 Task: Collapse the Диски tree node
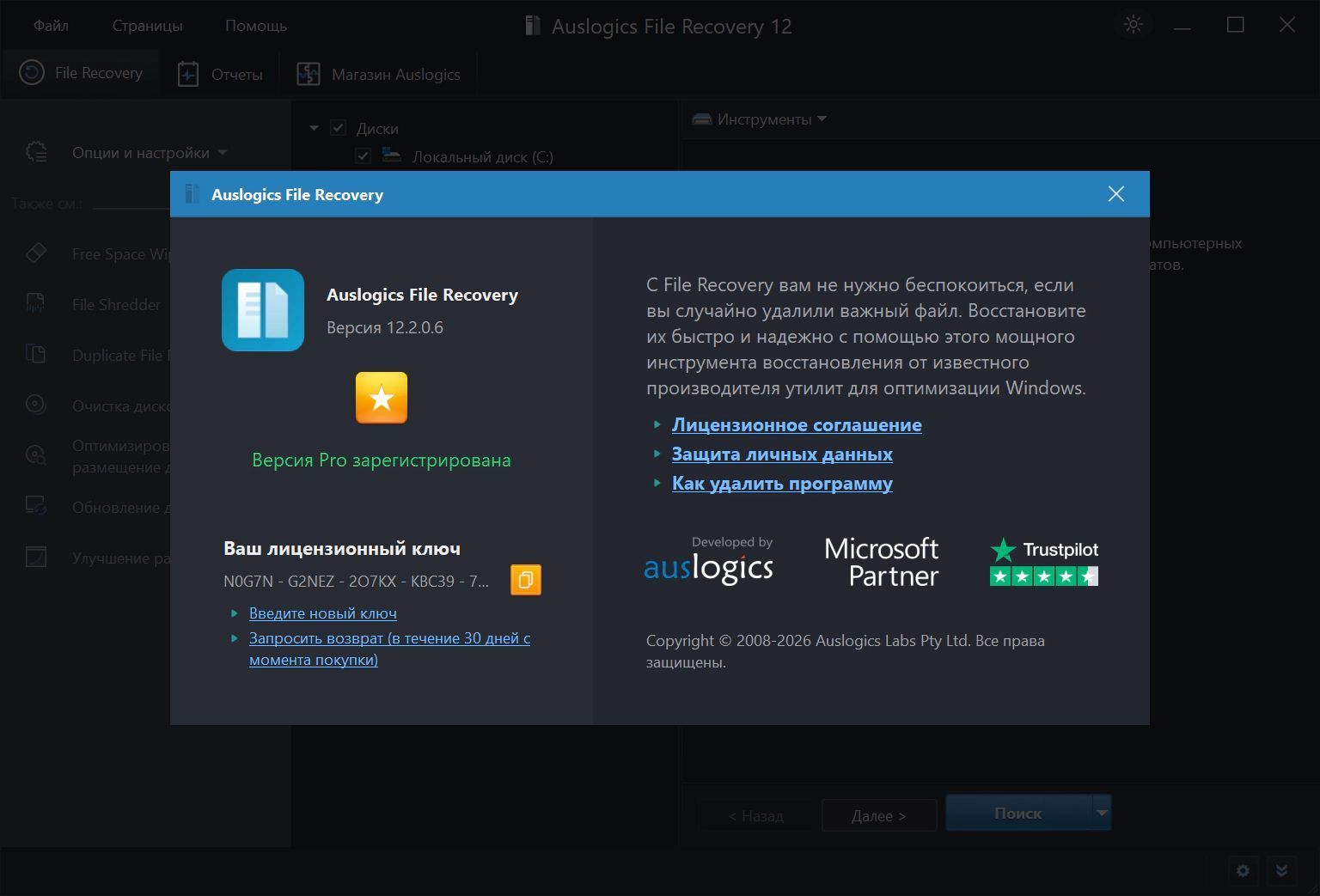[x=314, y=128]
